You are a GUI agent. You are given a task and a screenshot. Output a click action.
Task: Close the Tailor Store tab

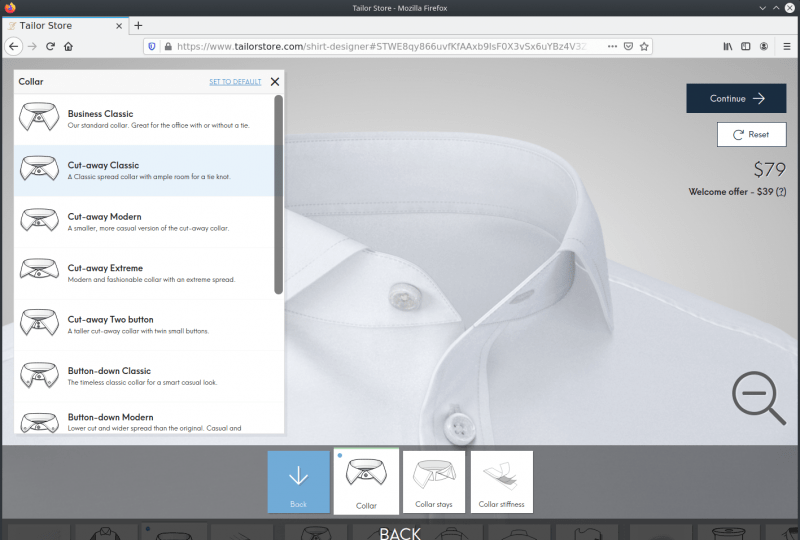(119, 26)
